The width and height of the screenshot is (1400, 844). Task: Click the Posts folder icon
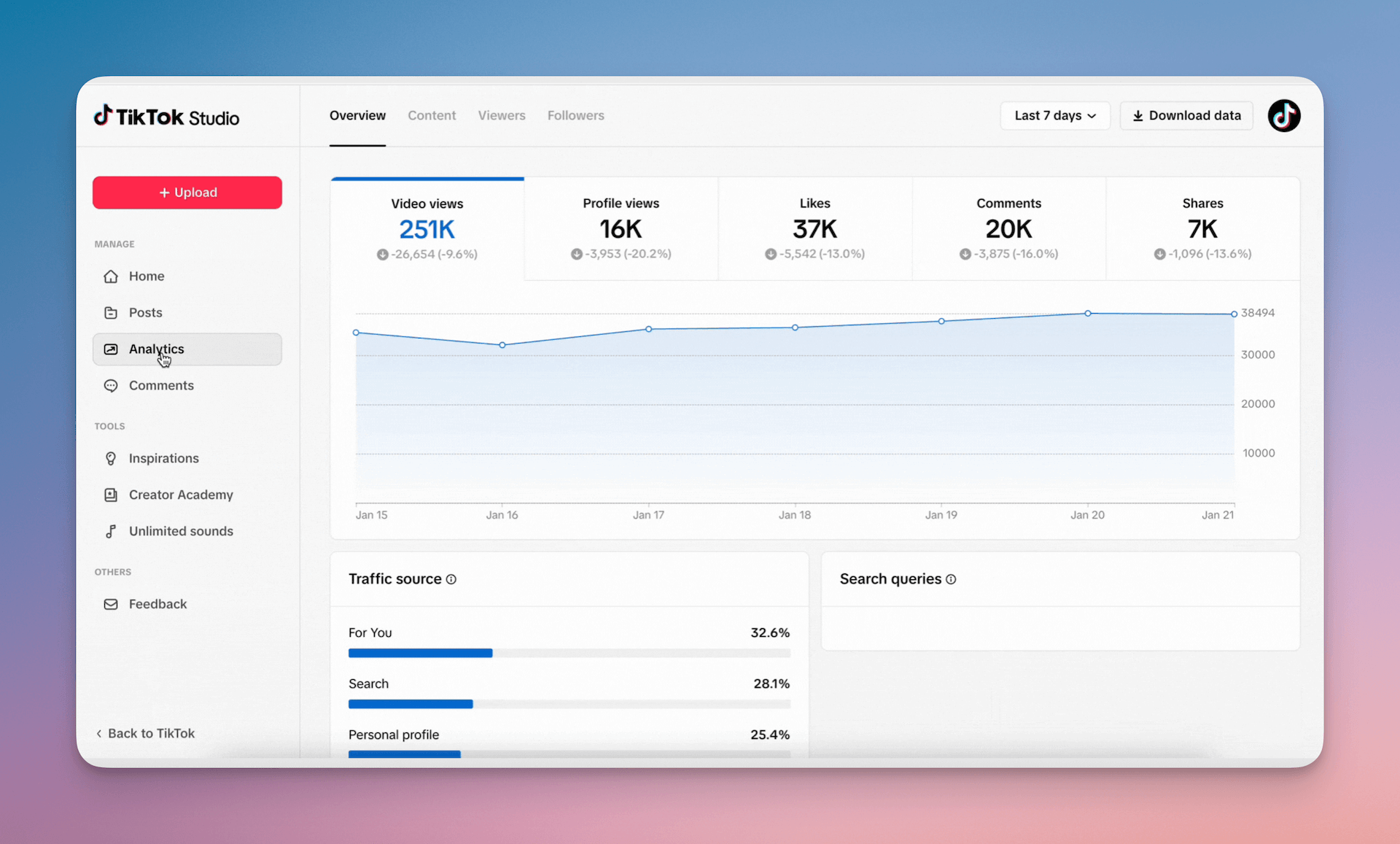click(111, 313)
